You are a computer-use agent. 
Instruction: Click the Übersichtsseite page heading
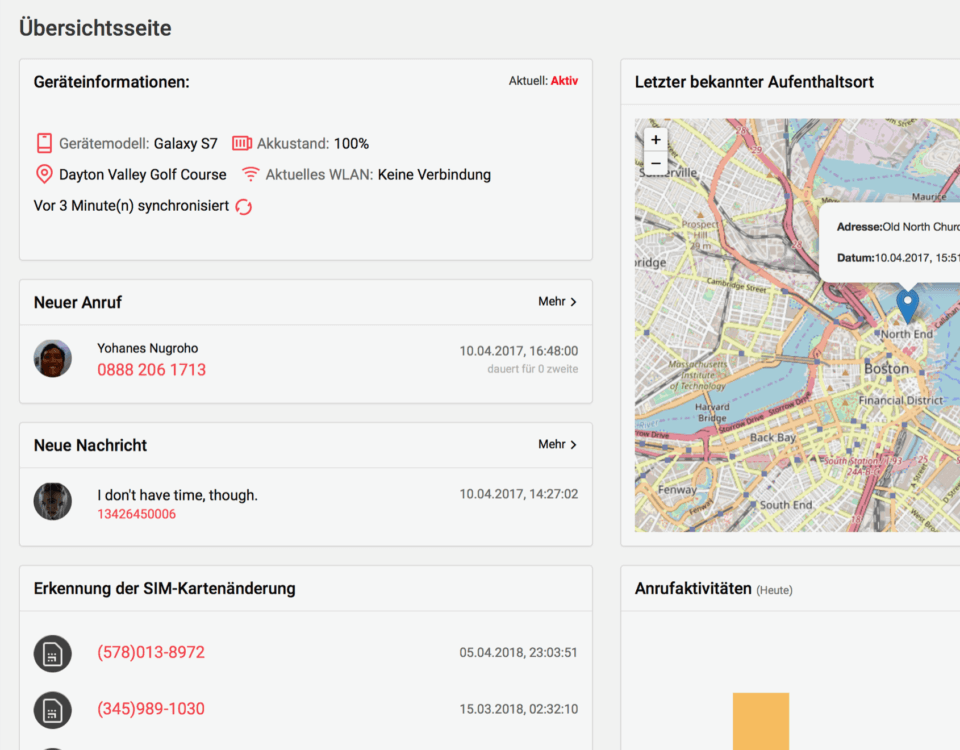coord(96,28)
